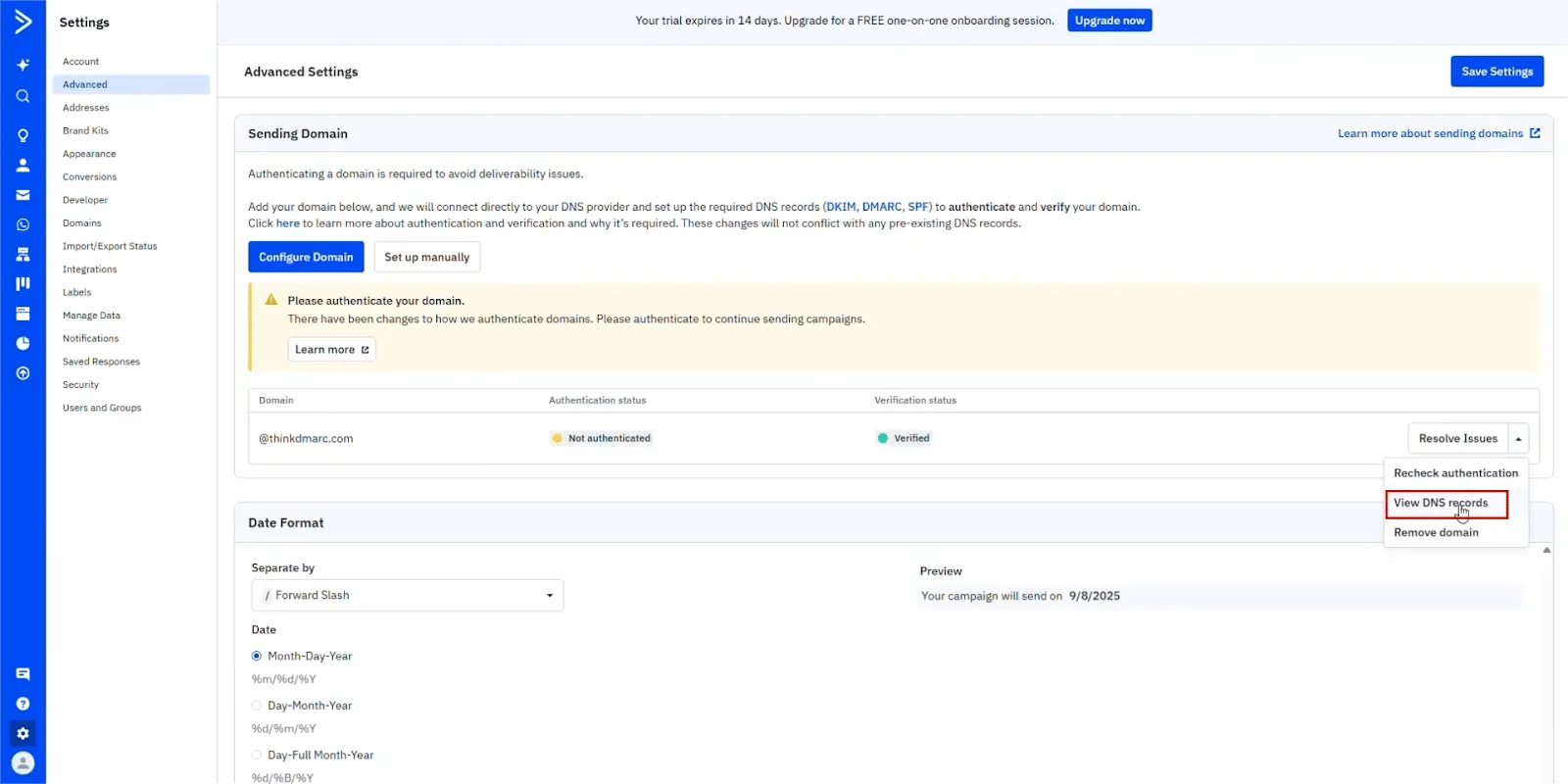Open the search magnifier icon
This screenshot has width=1568, height=784.
(23, 96)
